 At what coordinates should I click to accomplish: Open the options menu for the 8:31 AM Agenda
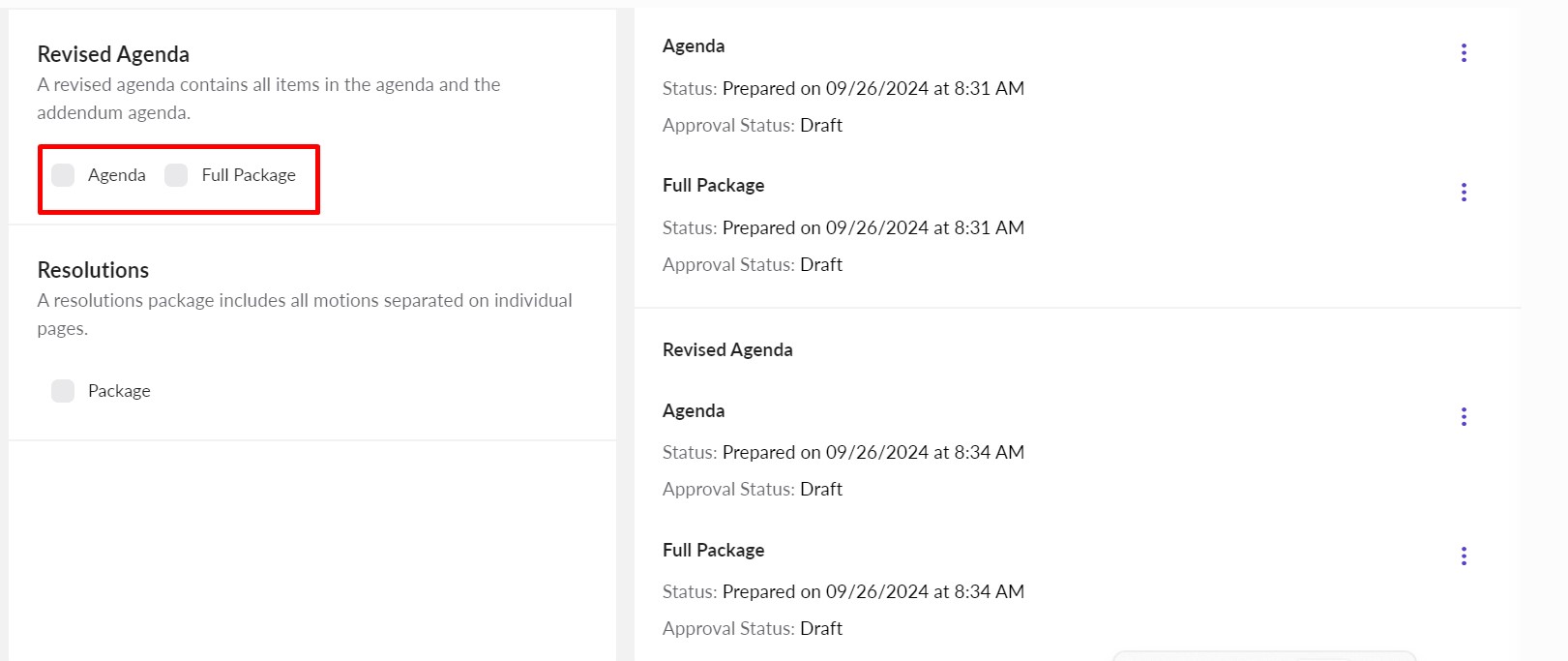pos(1464,52)
